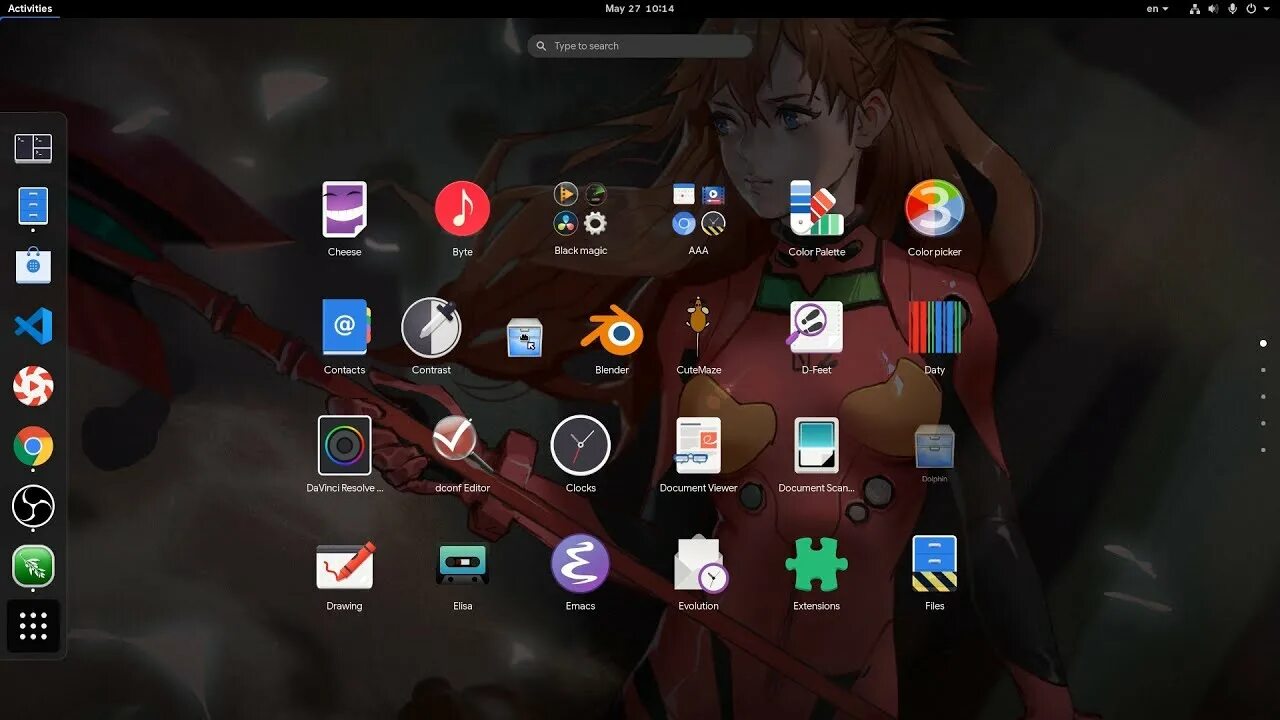
Task: Launch the Byte music player
Action: [462, 209]
